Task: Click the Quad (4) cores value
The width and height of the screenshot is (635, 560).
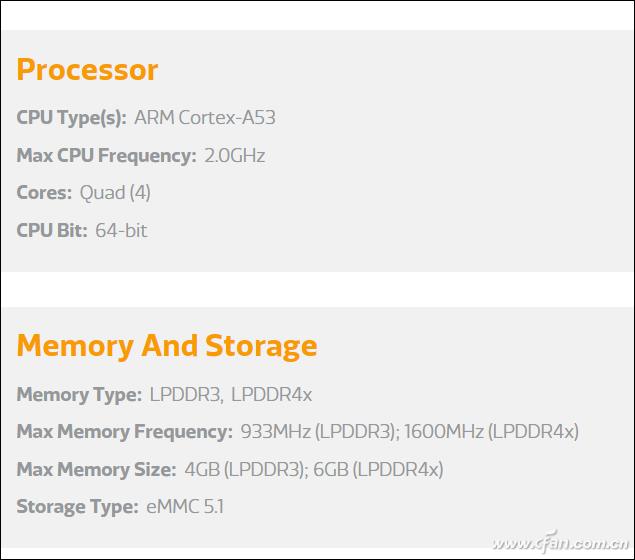Action: click(115, 193)
